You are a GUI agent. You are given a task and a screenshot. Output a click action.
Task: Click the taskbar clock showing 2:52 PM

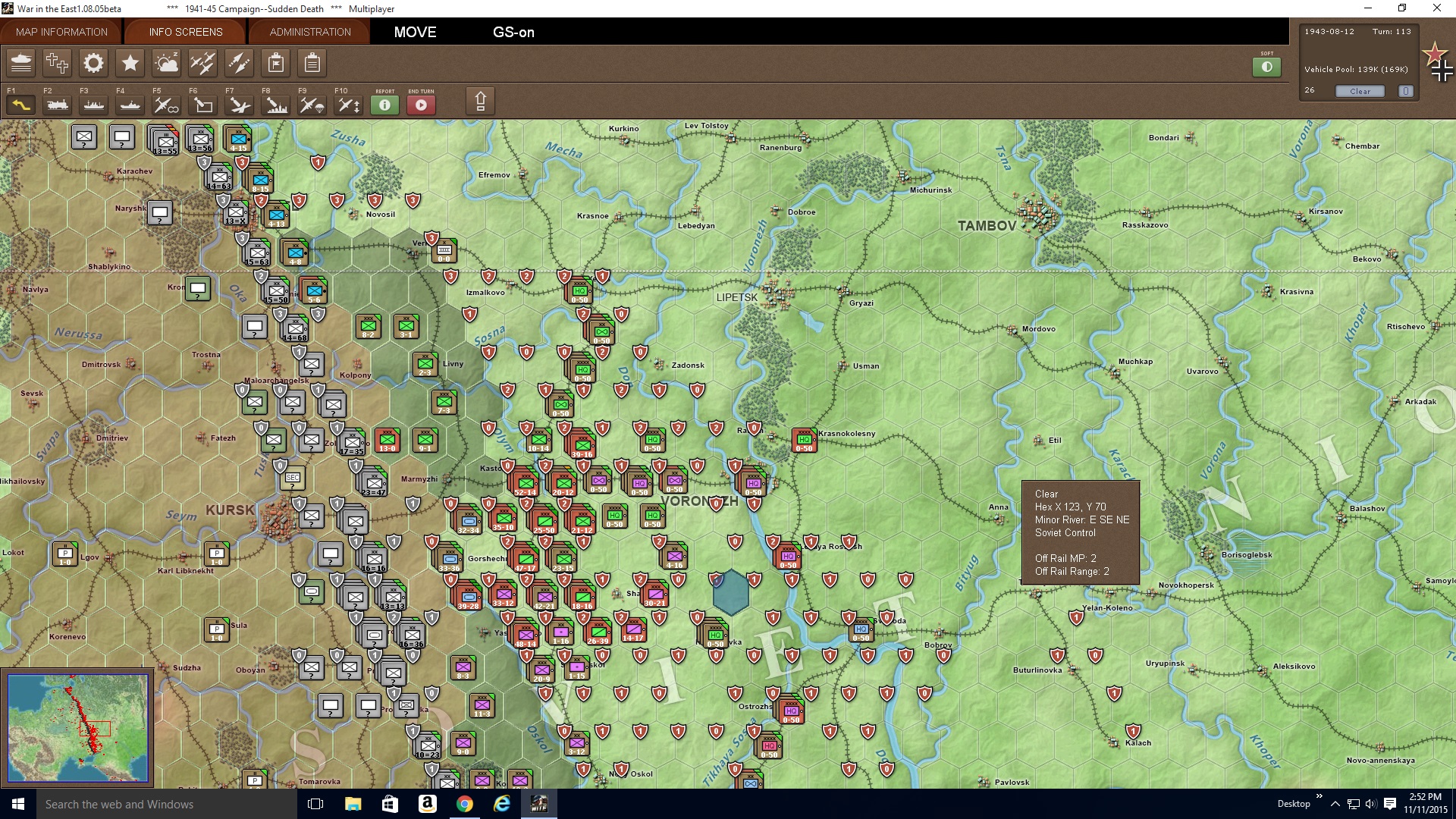click(1425, 804)
